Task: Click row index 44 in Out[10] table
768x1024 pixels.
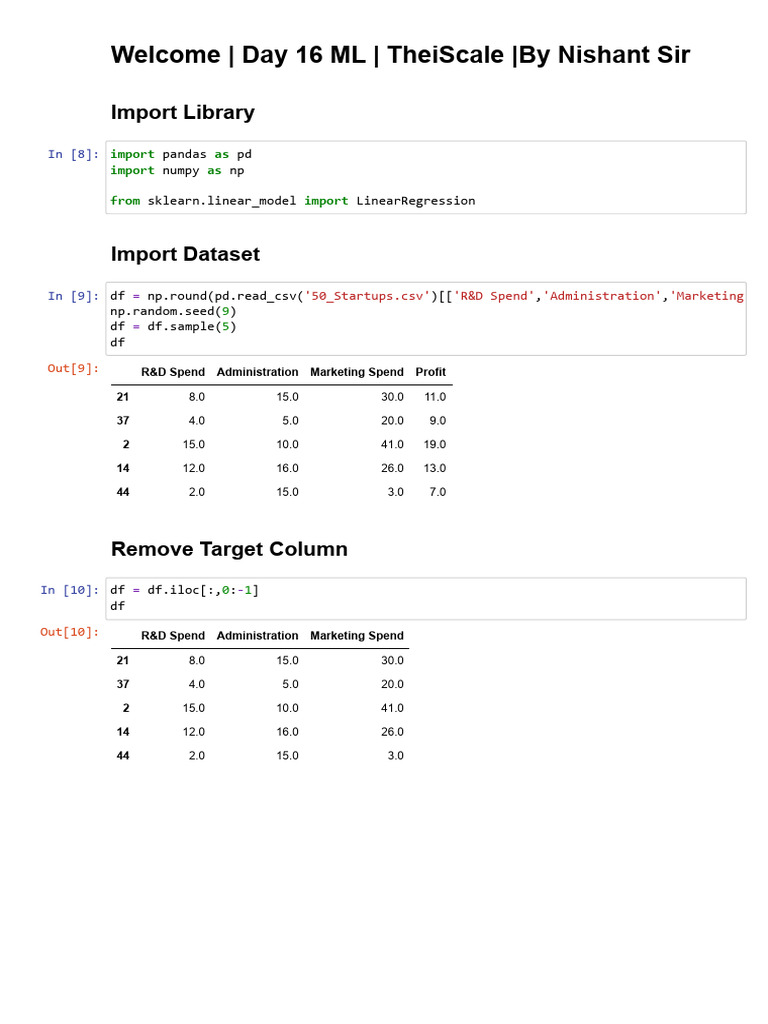Action: (x=123, y=756)
